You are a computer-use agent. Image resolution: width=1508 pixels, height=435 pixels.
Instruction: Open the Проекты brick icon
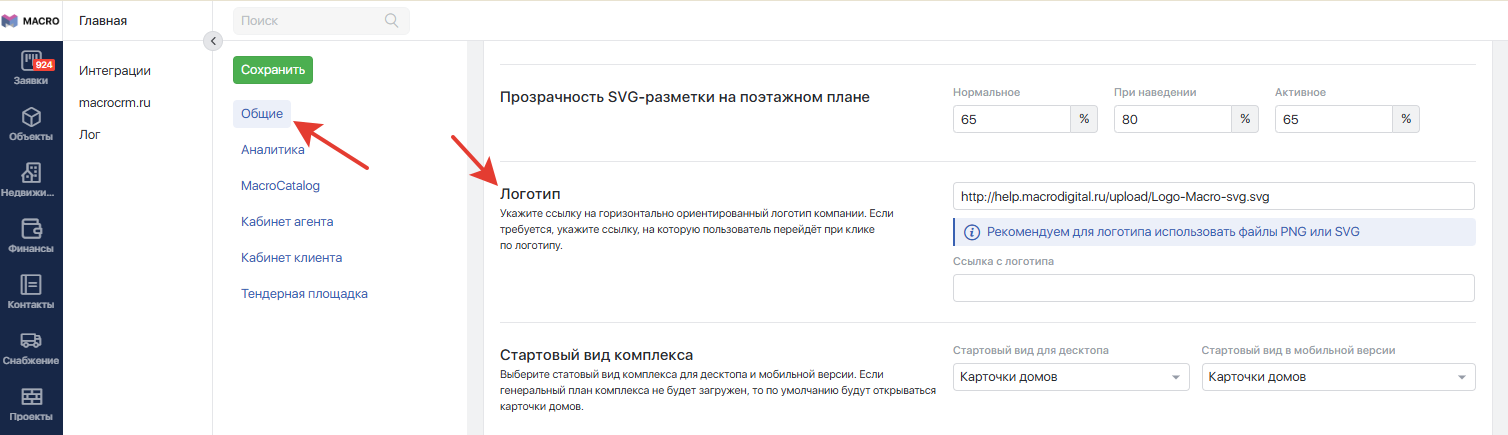pyautogui.click(x=31, y=397)
